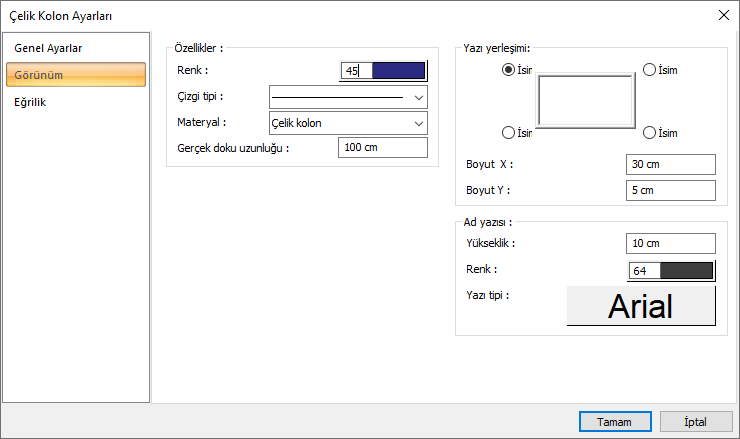Click the Boyut Y input field

pos(671,190)
